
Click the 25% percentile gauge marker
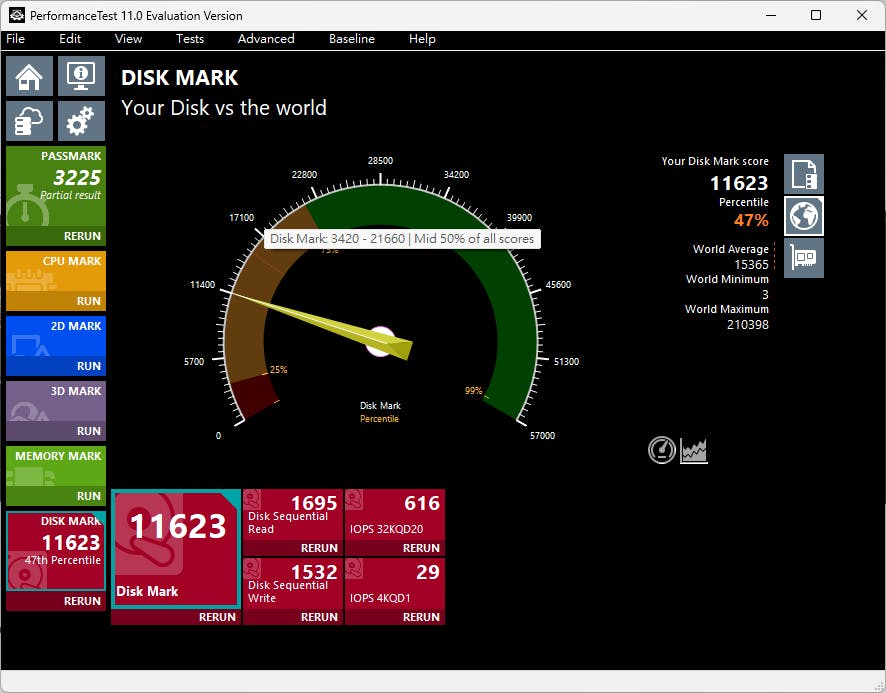279,370
